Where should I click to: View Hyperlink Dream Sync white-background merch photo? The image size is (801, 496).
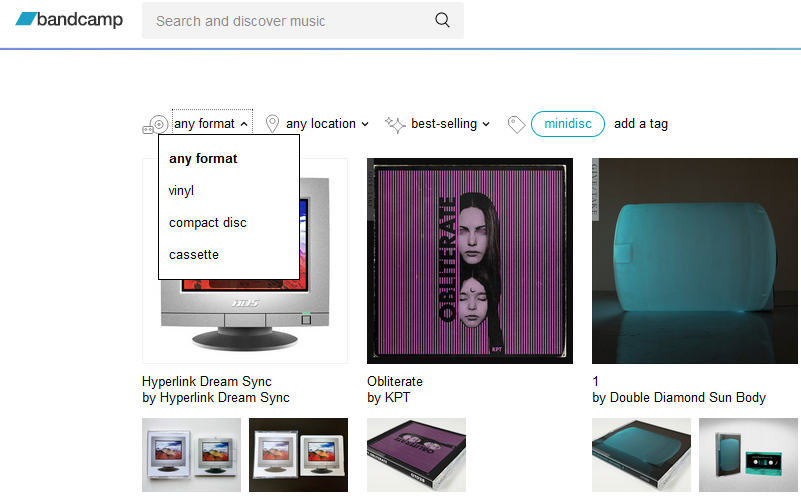(192, 455)
